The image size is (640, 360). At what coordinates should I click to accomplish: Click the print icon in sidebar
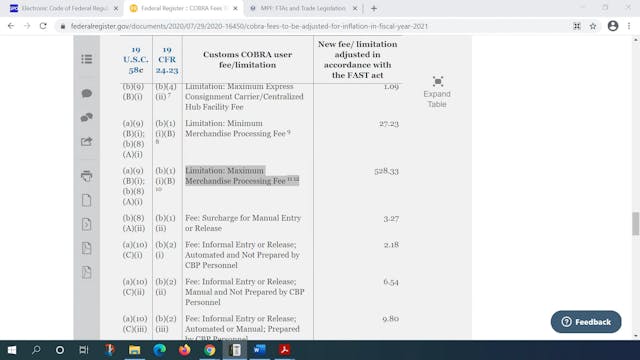(87, 176)
